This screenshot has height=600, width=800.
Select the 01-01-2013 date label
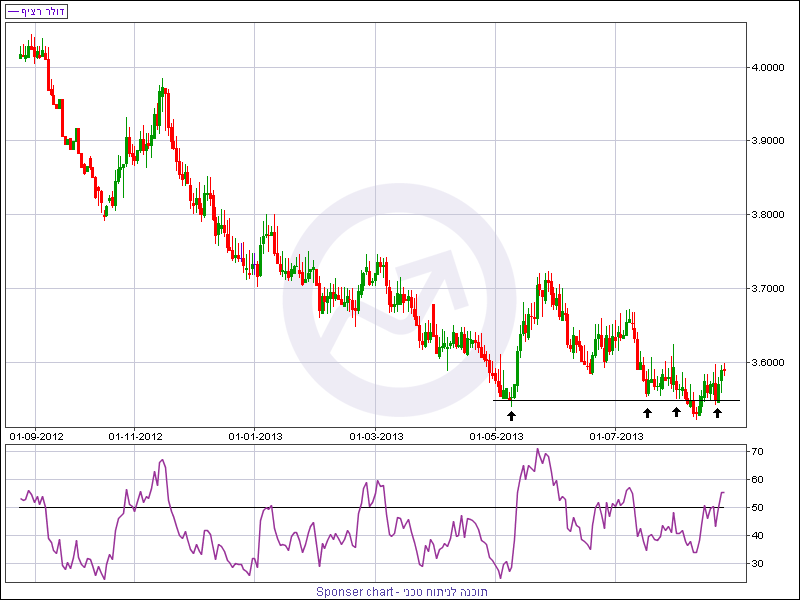[256, 436]
